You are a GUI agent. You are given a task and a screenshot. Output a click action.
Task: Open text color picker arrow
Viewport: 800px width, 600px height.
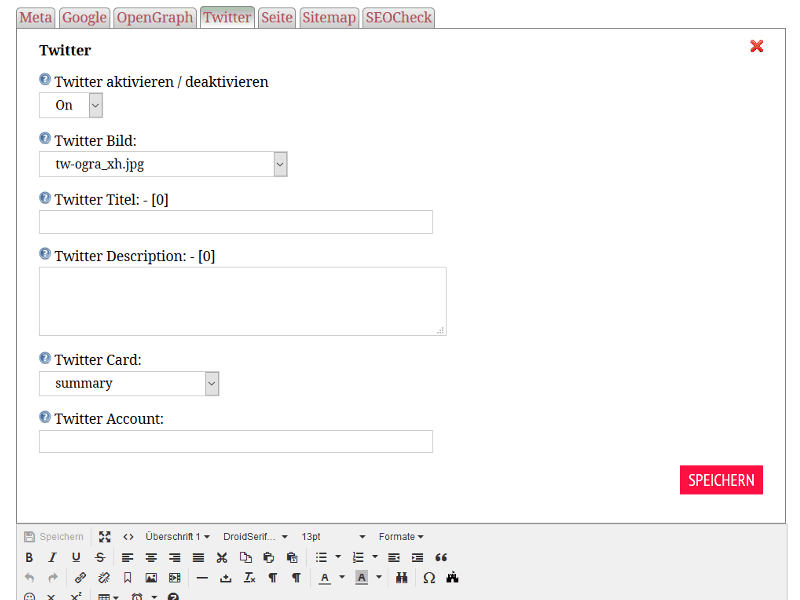pos(342,578)
